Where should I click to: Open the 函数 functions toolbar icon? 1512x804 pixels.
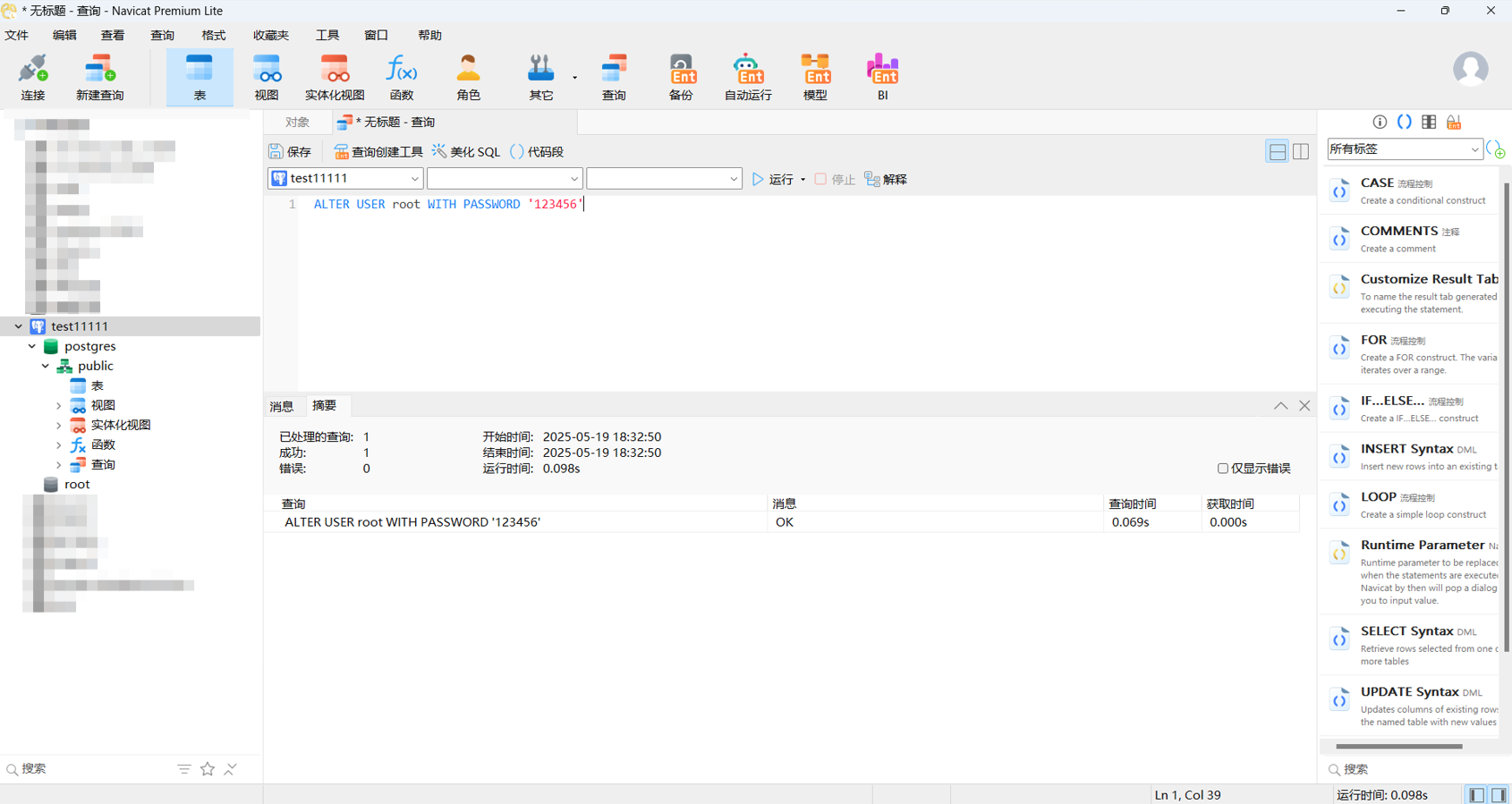click(x=402, y=77)
